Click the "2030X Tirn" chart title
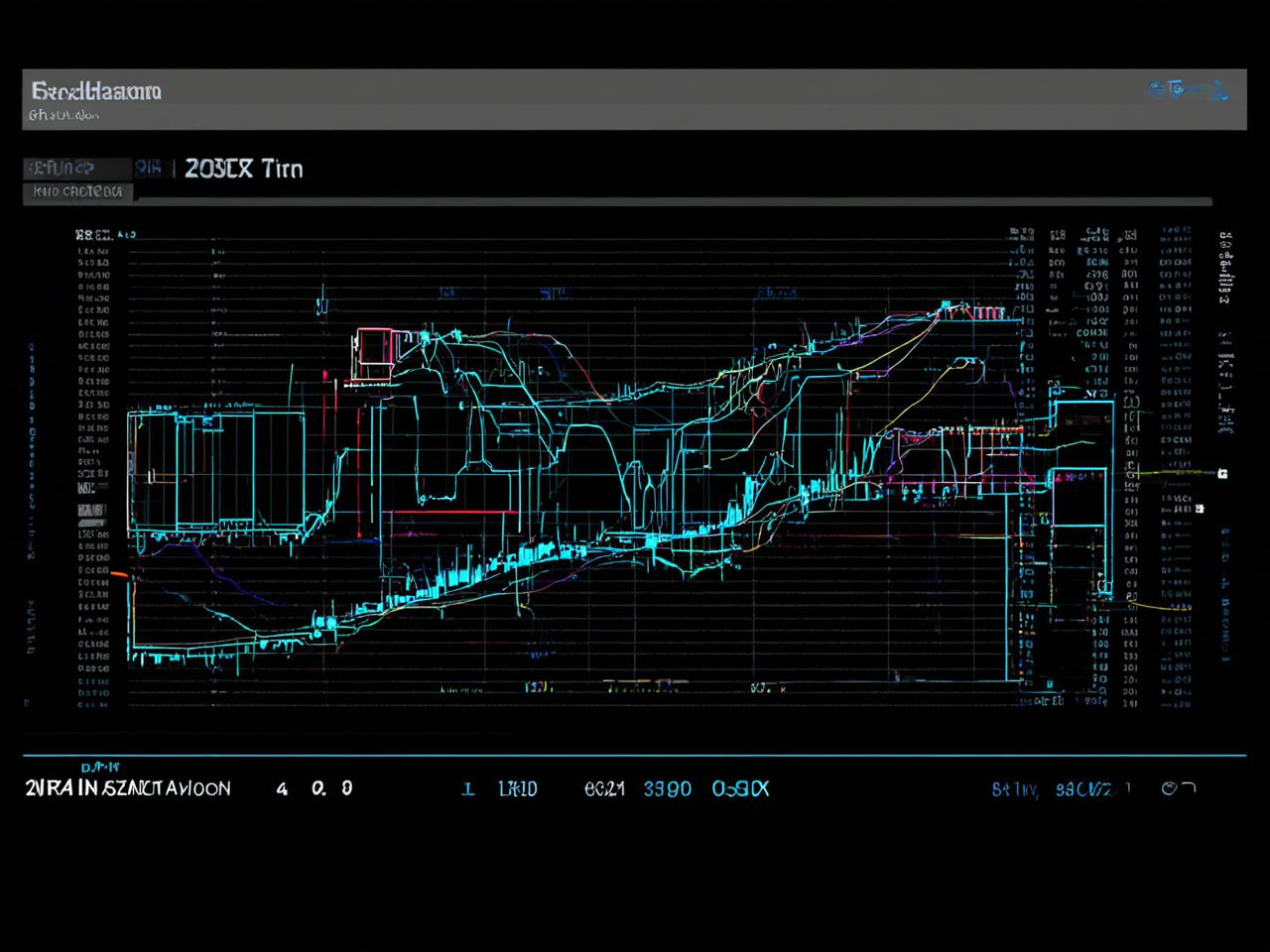 click(243, 169)
